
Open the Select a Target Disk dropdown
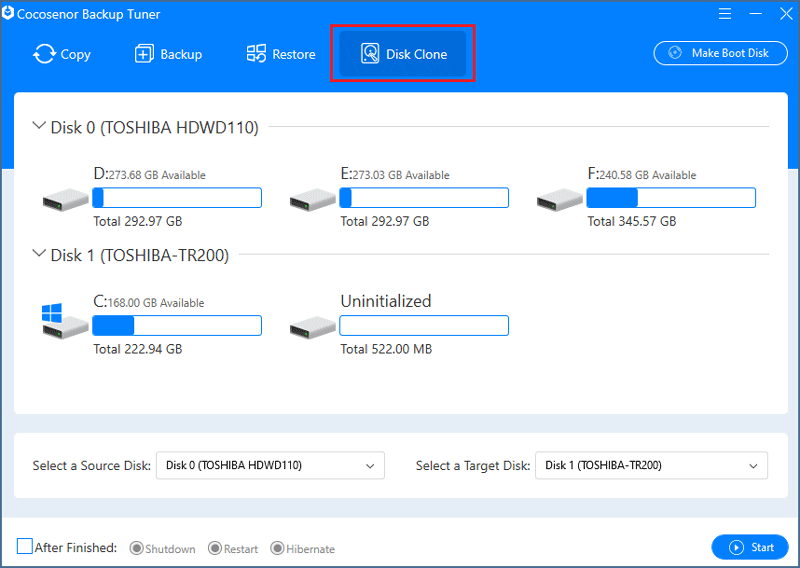652,465
